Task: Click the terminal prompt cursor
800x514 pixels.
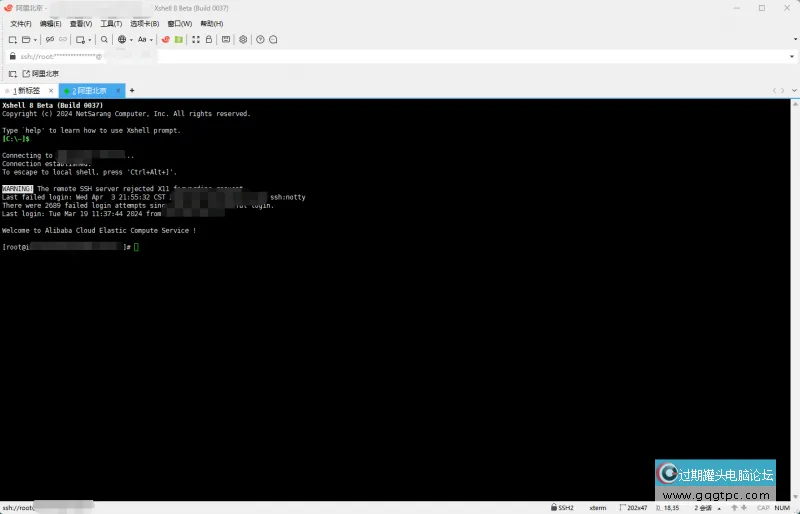Action: (x=136, y=247)
